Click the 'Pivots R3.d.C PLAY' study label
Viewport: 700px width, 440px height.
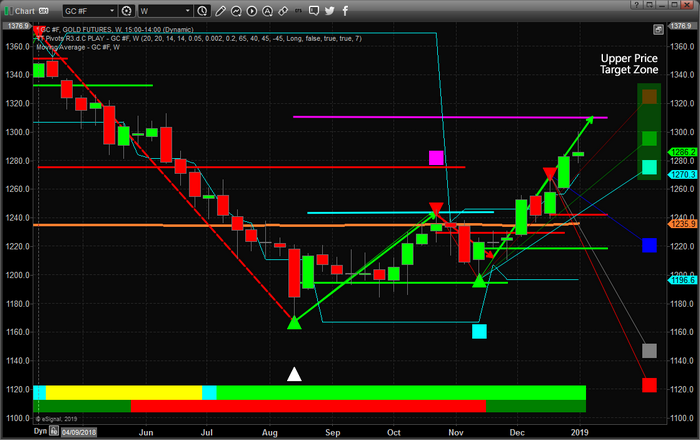75,38
